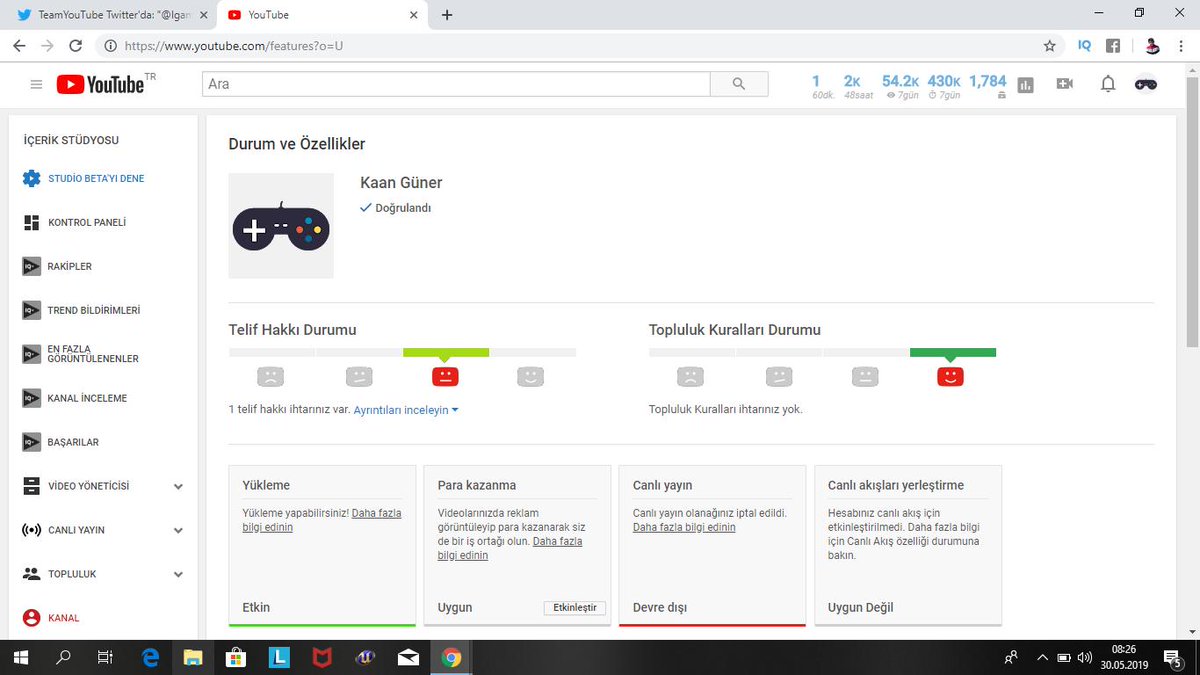
Task: Open Daha fazla bilgi edinin link in Para kazanma card
Action: [x=510, y=548]
